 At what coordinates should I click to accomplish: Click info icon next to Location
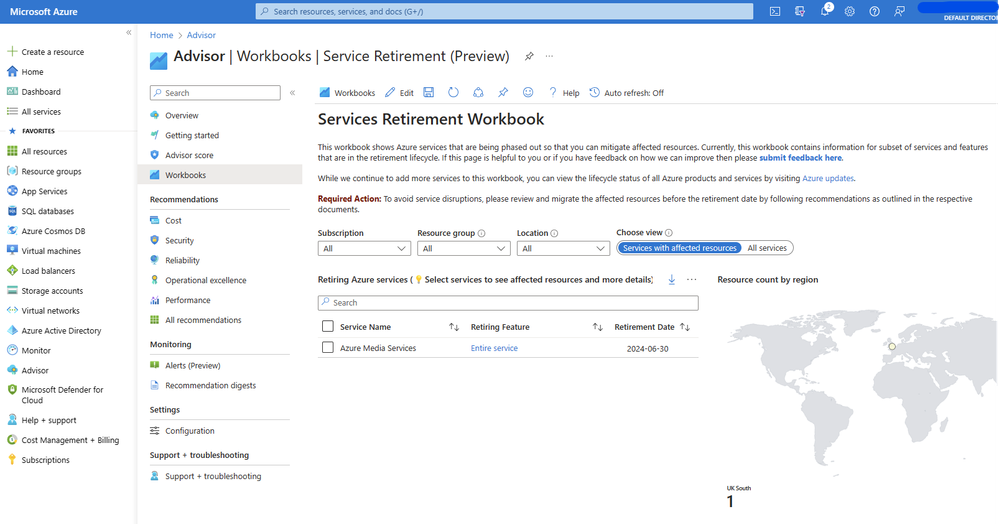(x=554, y=233)
